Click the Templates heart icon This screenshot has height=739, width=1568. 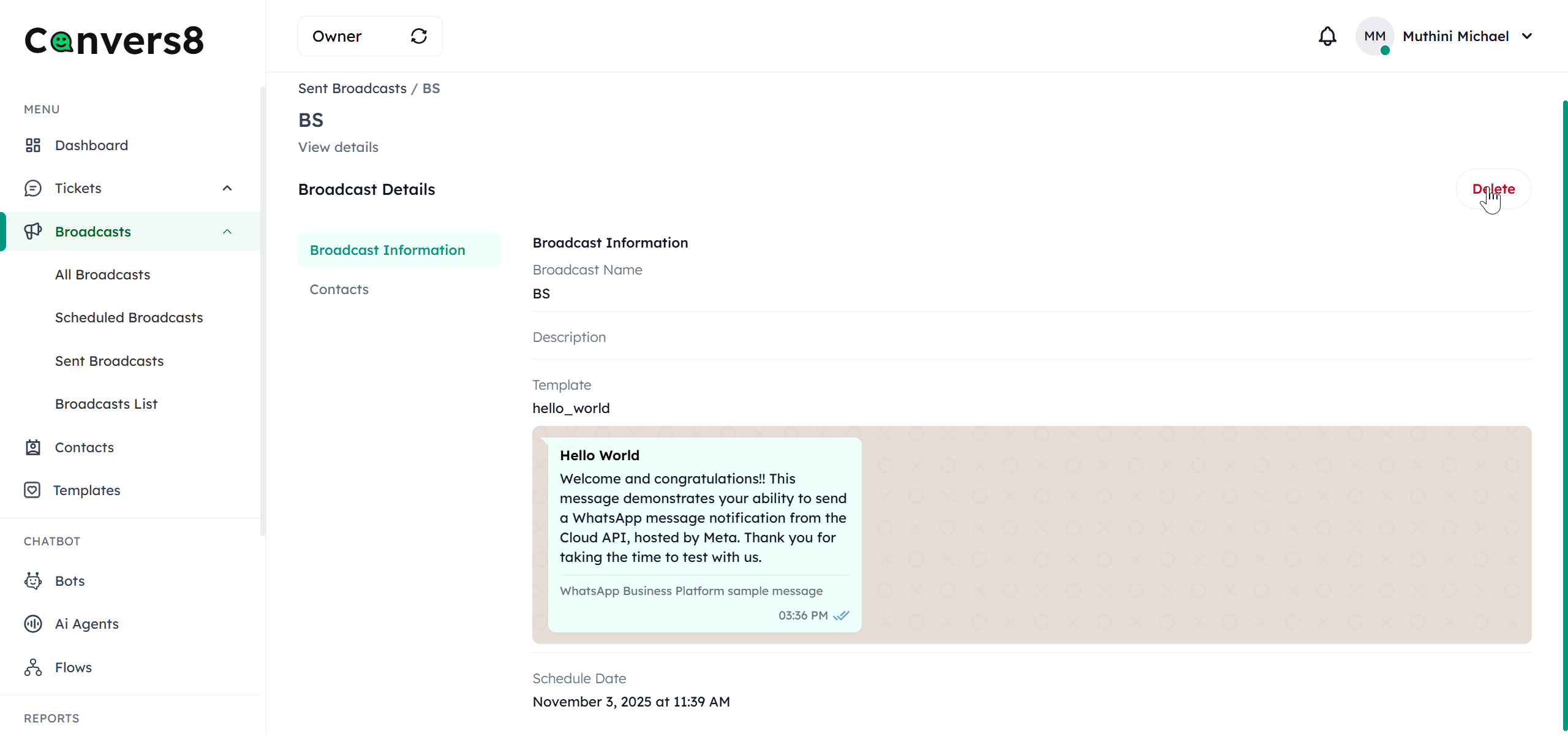click(32, 490)
